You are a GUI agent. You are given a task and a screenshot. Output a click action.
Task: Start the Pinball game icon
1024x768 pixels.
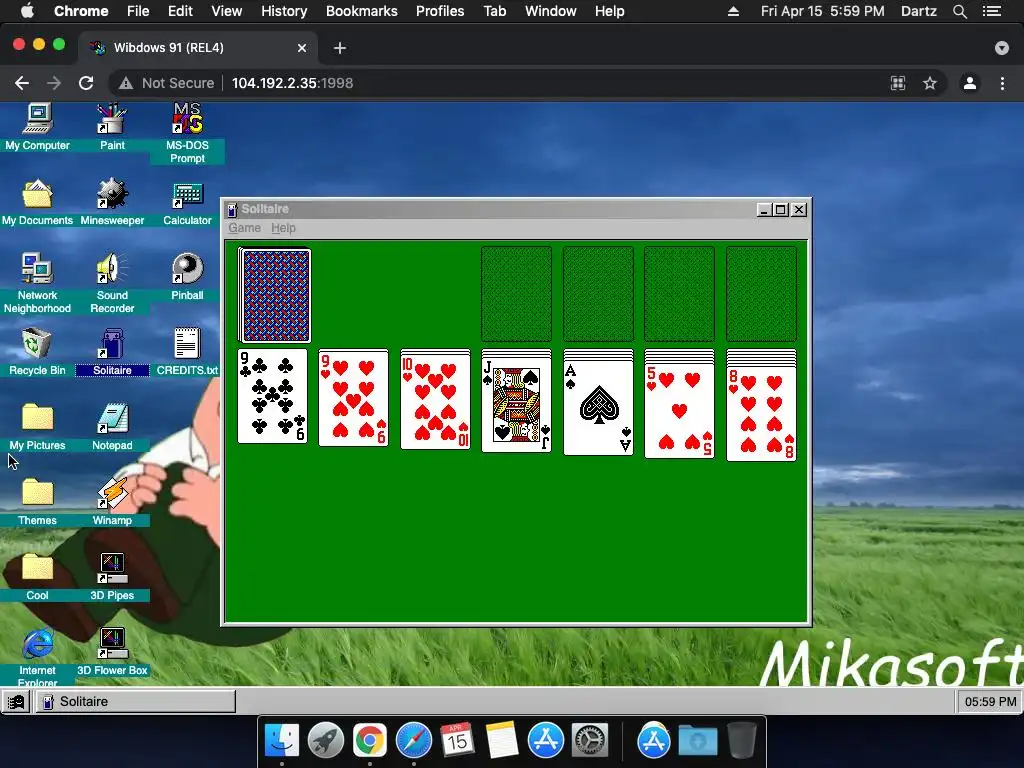tap(187, 277)
